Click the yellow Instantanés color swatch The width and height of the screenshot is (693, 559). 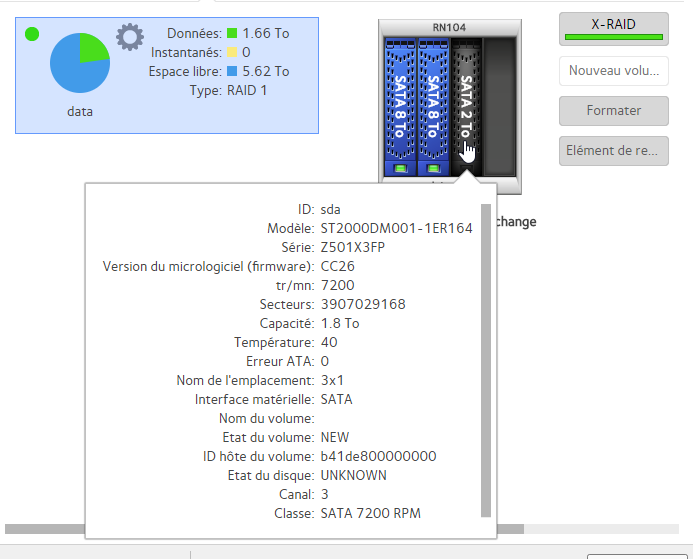[x=232, y=52]
